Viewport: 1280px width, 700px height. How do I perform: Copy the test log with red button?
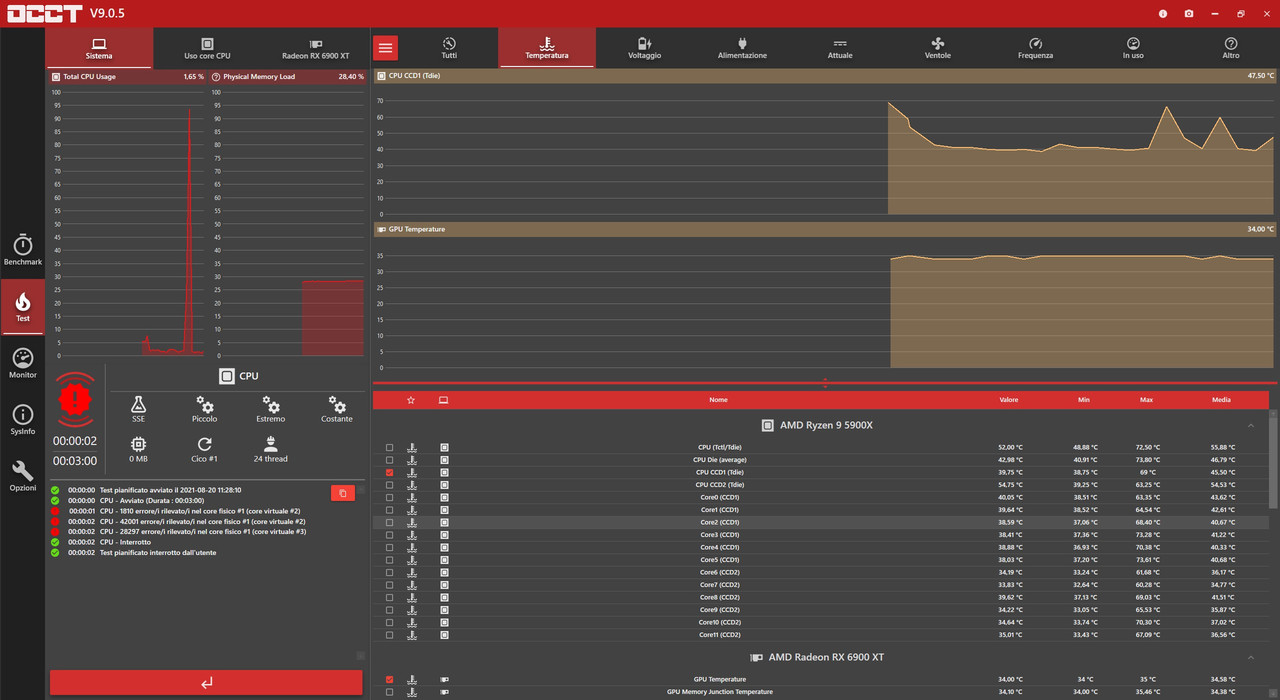tap(342, 493)
